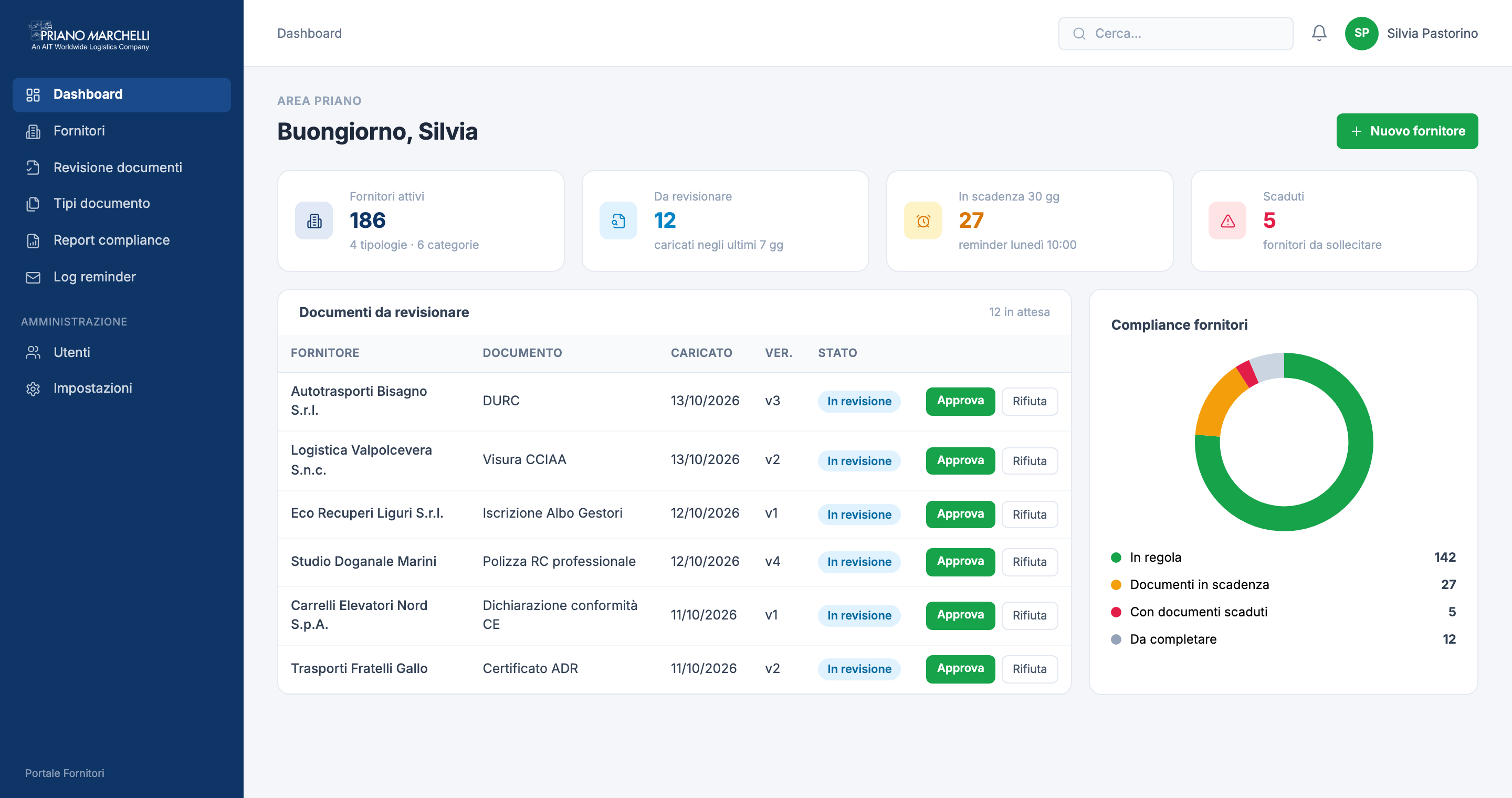Reject Logistica Valpolcevera Visura CCIAA
Image resolution: width=1512 pixels, height=798 pixels.
click(1030, 461)
